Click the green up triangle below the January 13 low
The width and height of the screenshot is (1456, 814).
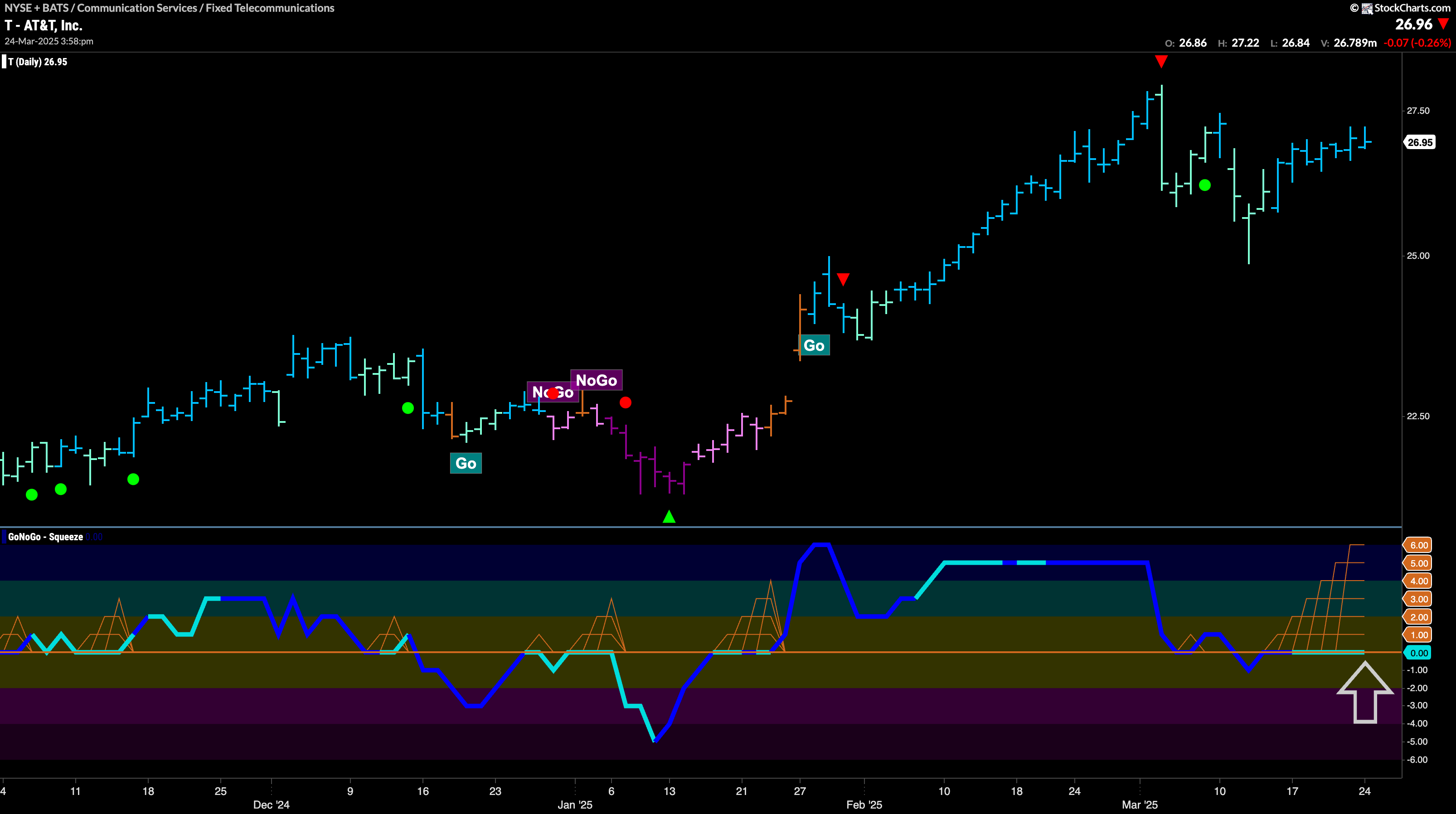point(669,516)
